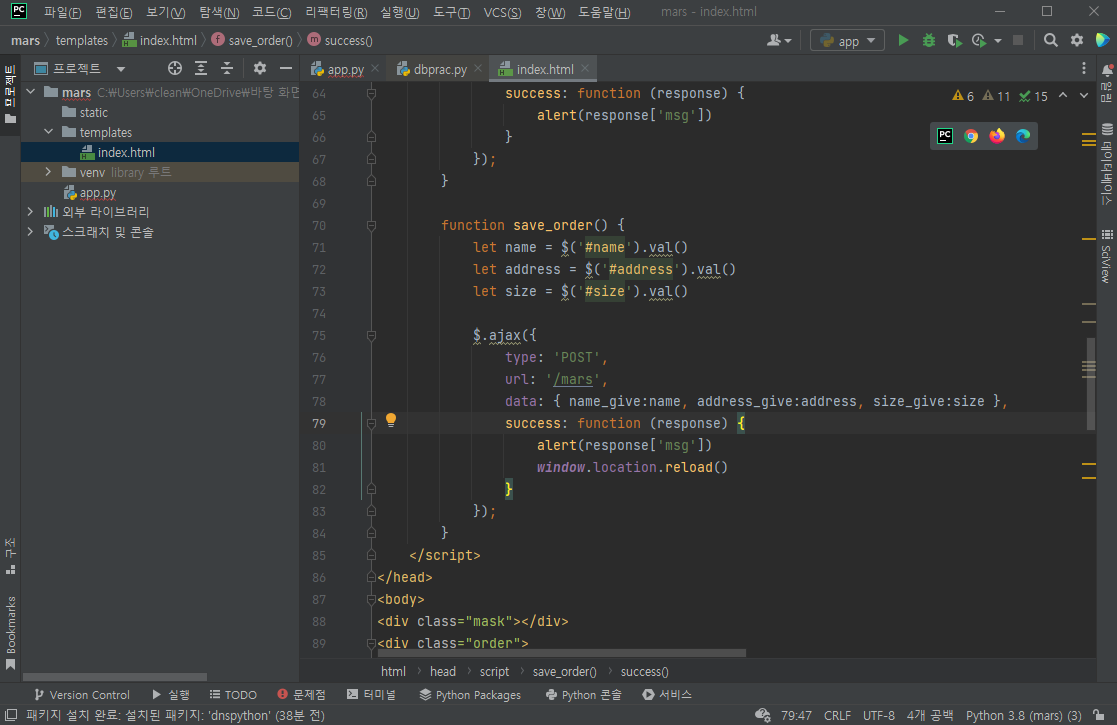Open profiler run dropdown arrow
Viewport: 1117px width, 725px height.
(x=998, y=41)
